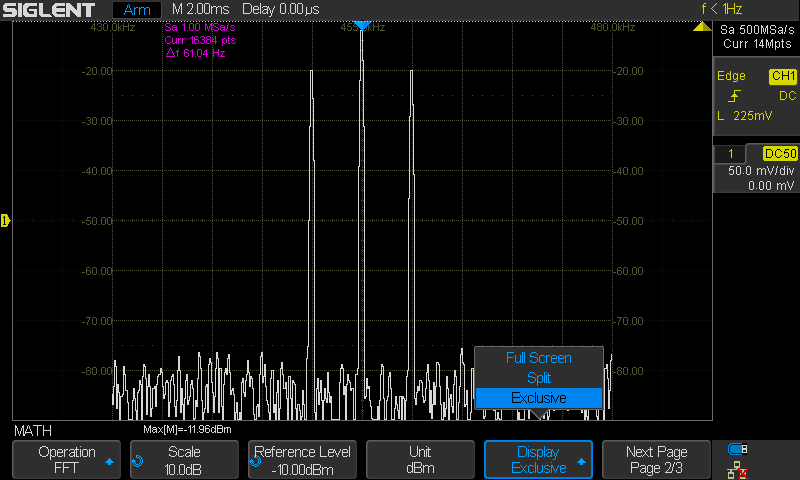
Task: Select the Full Screen display option
Action: coord(538,358)
